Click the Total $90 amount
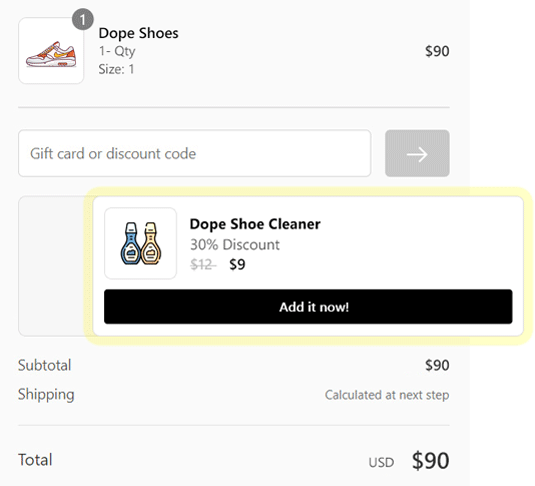This screenshot has height=486, width=535. 431,461
